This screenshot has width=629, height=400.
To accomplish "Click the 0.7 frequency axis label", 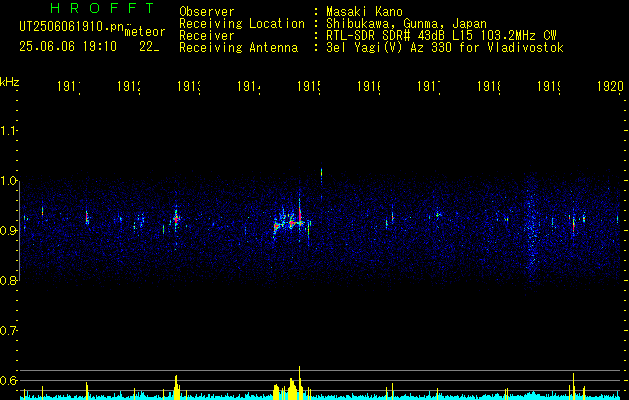I will 8,331.
